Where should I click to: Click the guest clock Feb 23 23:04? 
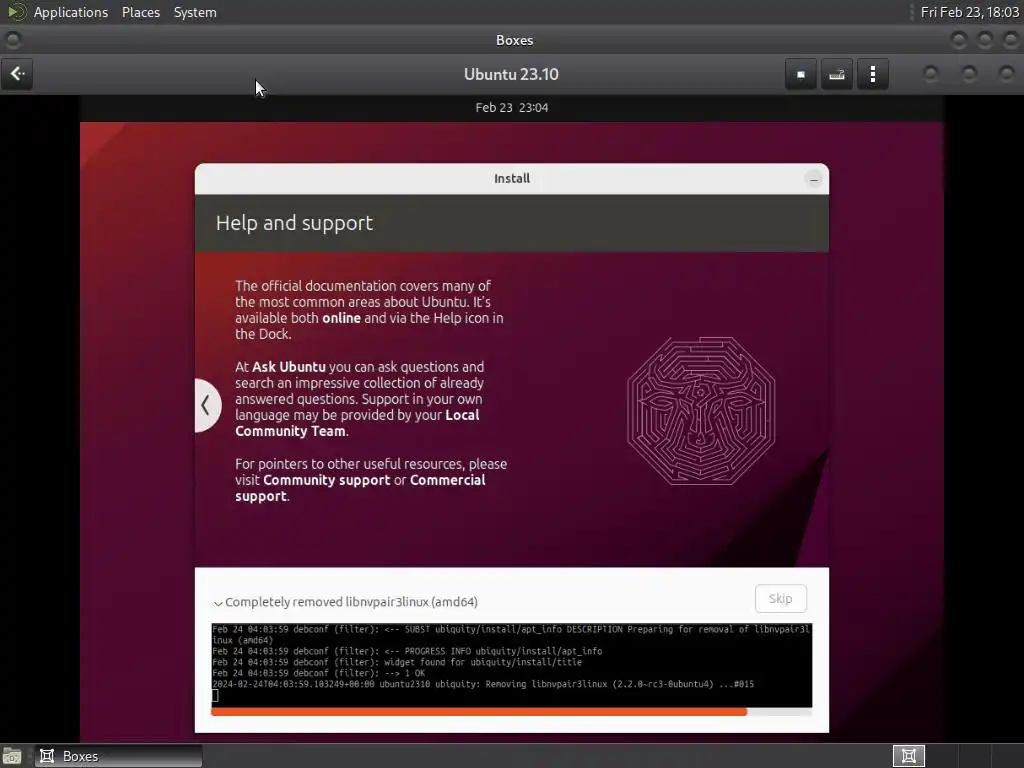[511, 108]
